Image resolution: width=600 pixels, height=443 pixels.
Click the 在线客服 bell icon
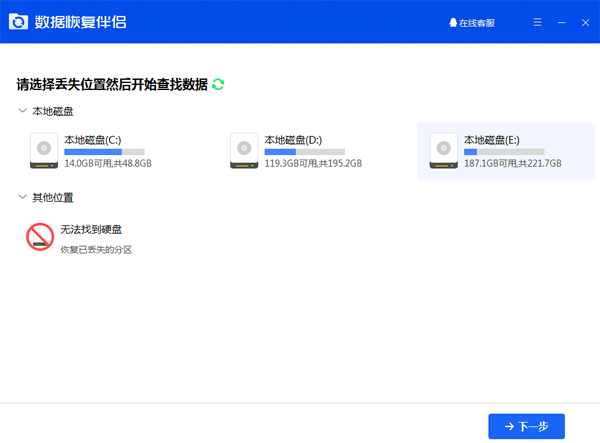453,22
